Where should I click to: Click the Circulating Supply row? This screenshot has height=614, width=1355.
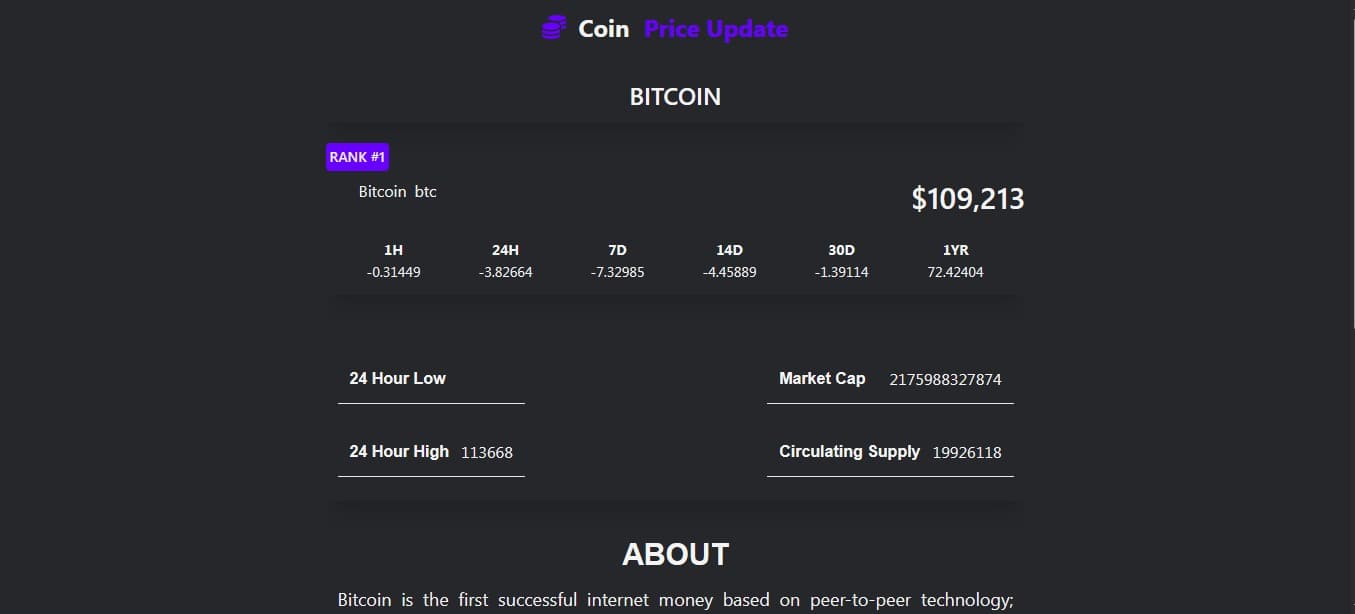(890, 452)
